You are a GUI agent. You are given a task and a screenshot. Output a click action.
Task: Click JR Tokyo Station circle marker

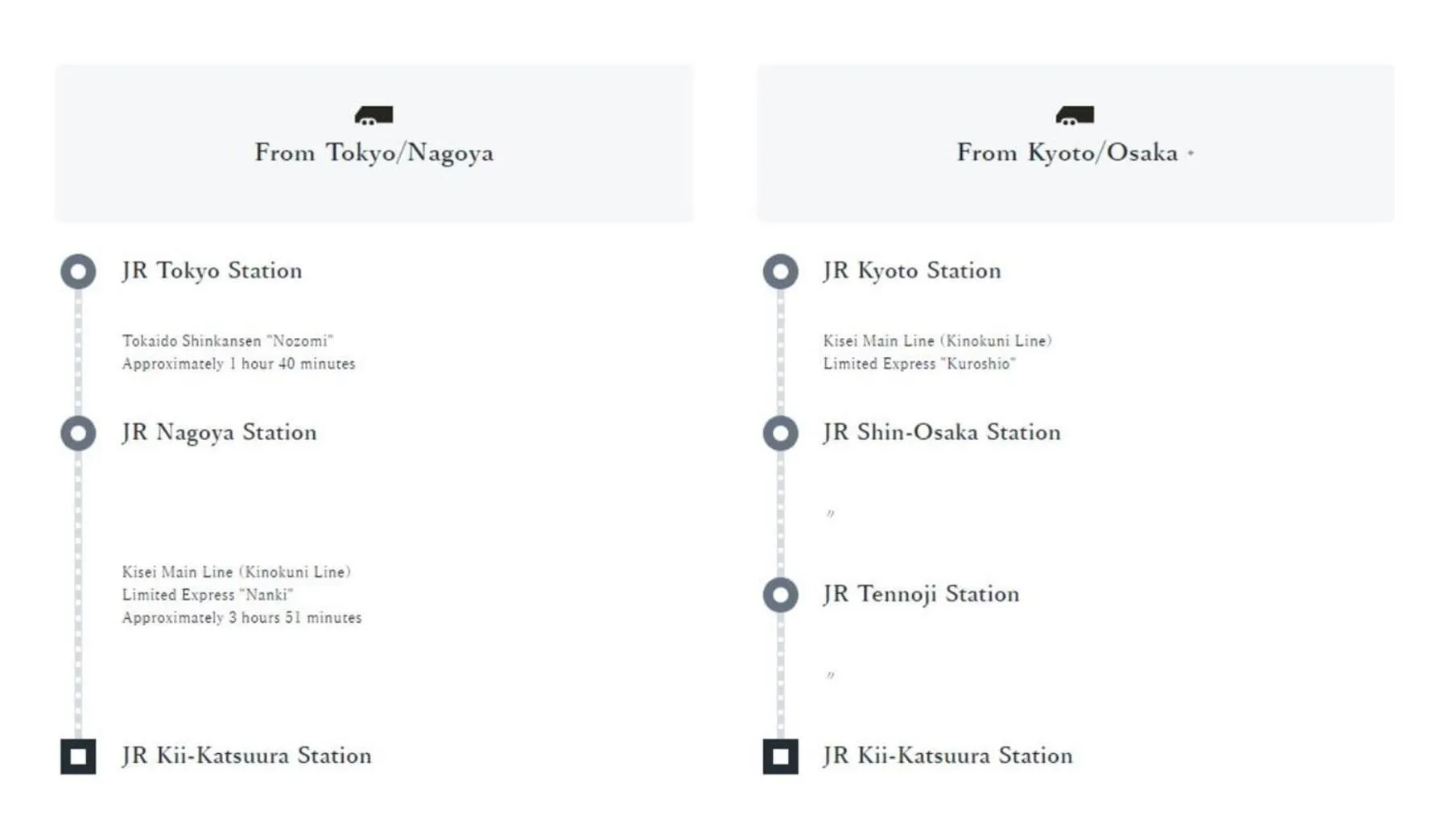point(78,271)
